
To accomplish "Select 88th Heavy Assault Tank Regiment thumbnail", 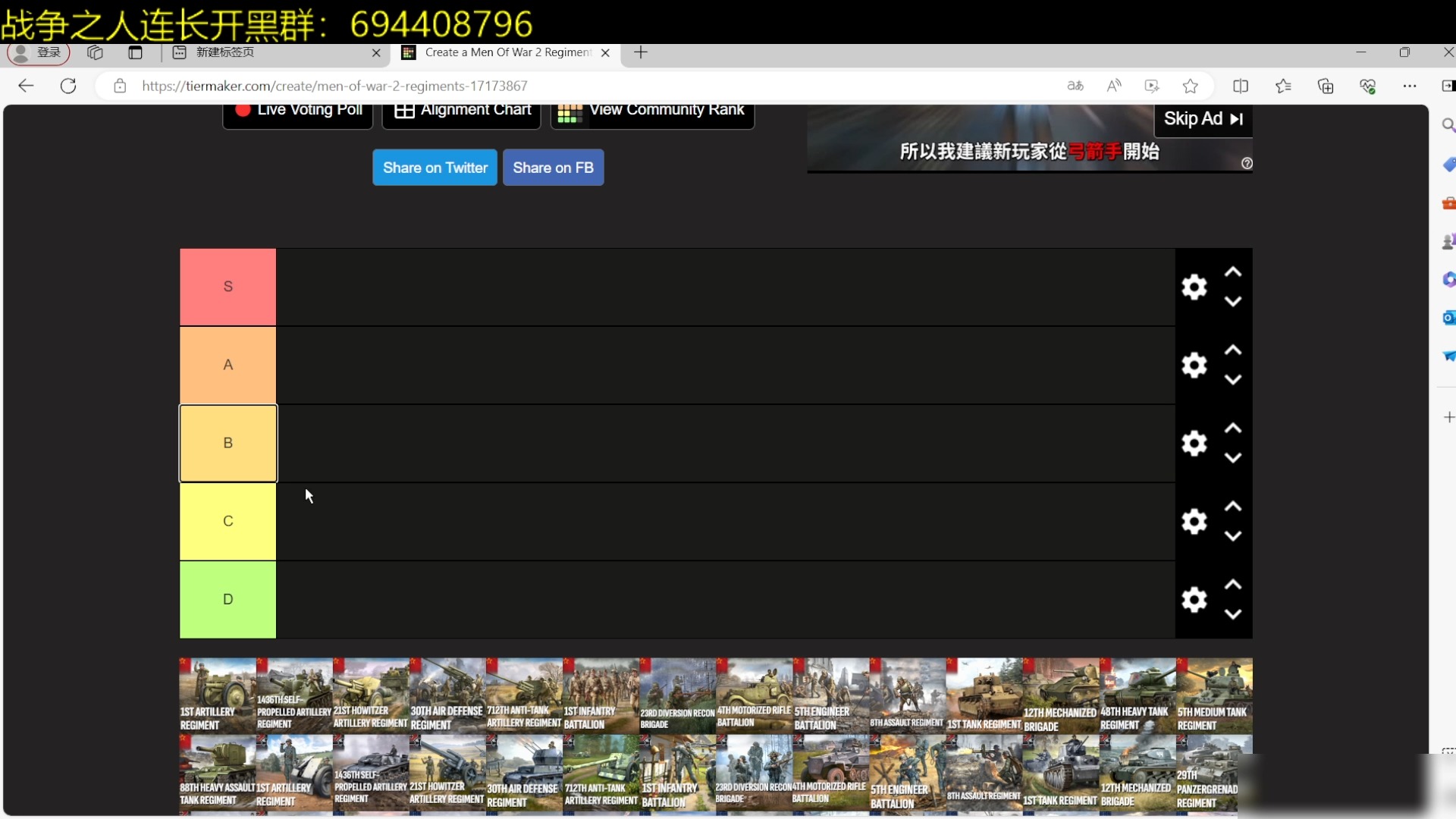I will 218,773.
